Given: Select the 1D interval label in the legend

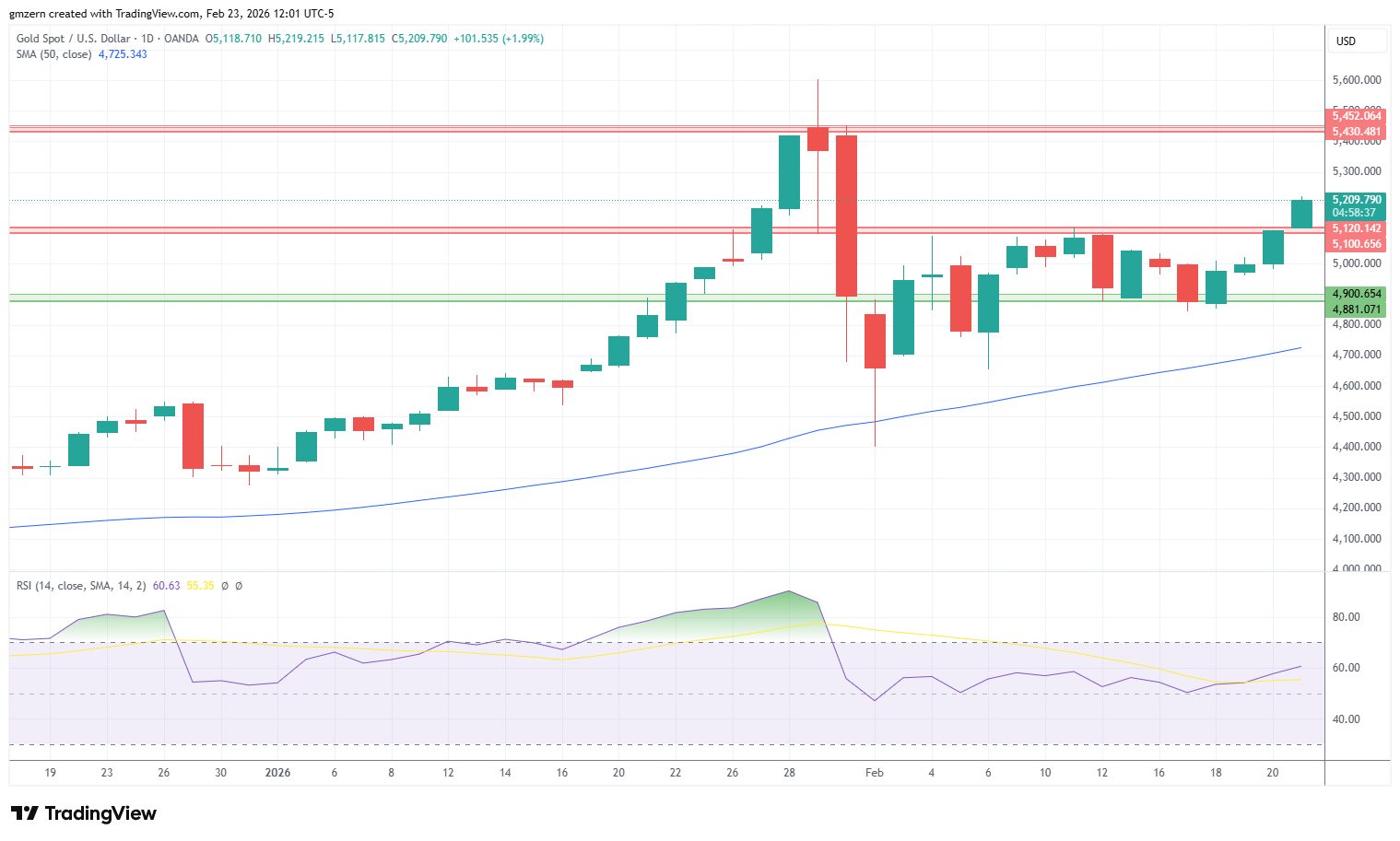Looking at the screenshot, I should coord(147,39).
